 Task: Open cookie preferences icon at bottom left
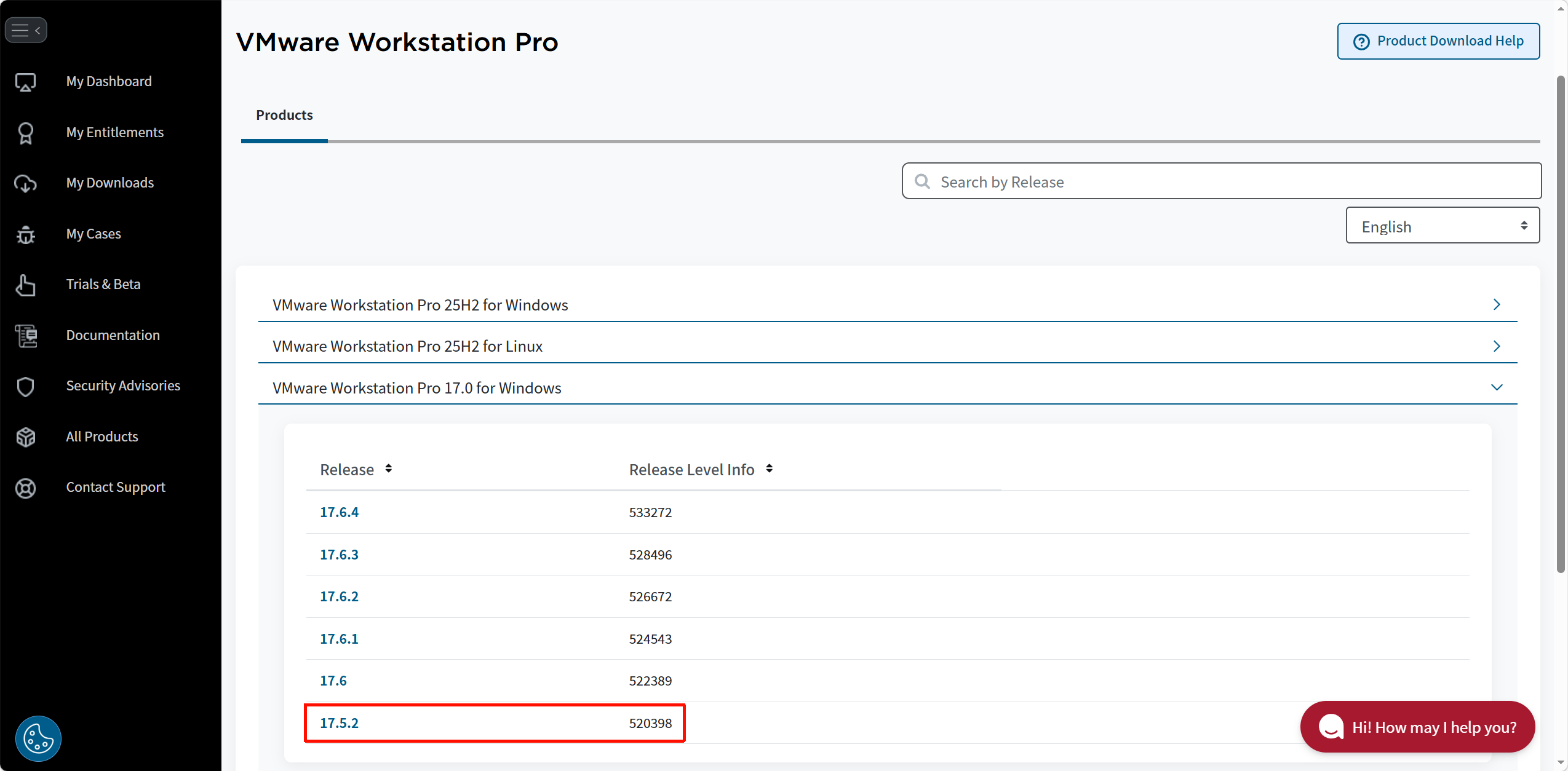click(38, 738)
